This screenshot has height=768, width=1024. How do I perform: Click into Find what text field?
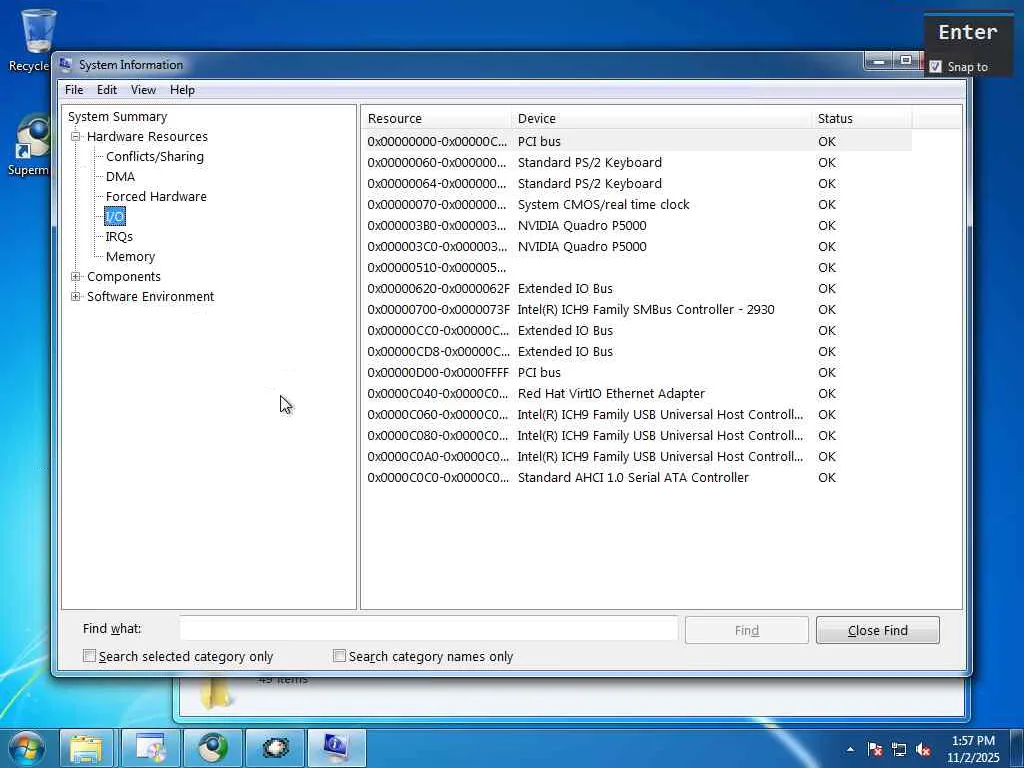click(428, 629)
